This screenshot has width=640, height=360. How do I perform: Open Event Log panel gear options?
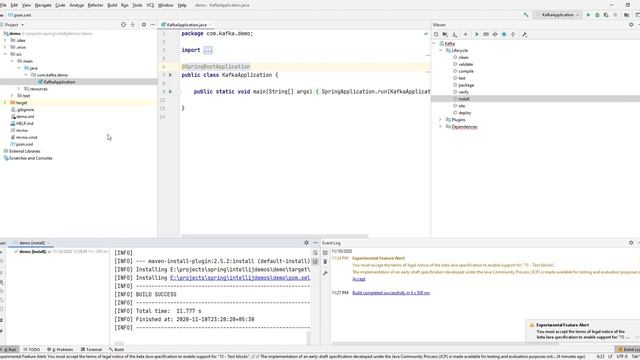click(631, 243)
